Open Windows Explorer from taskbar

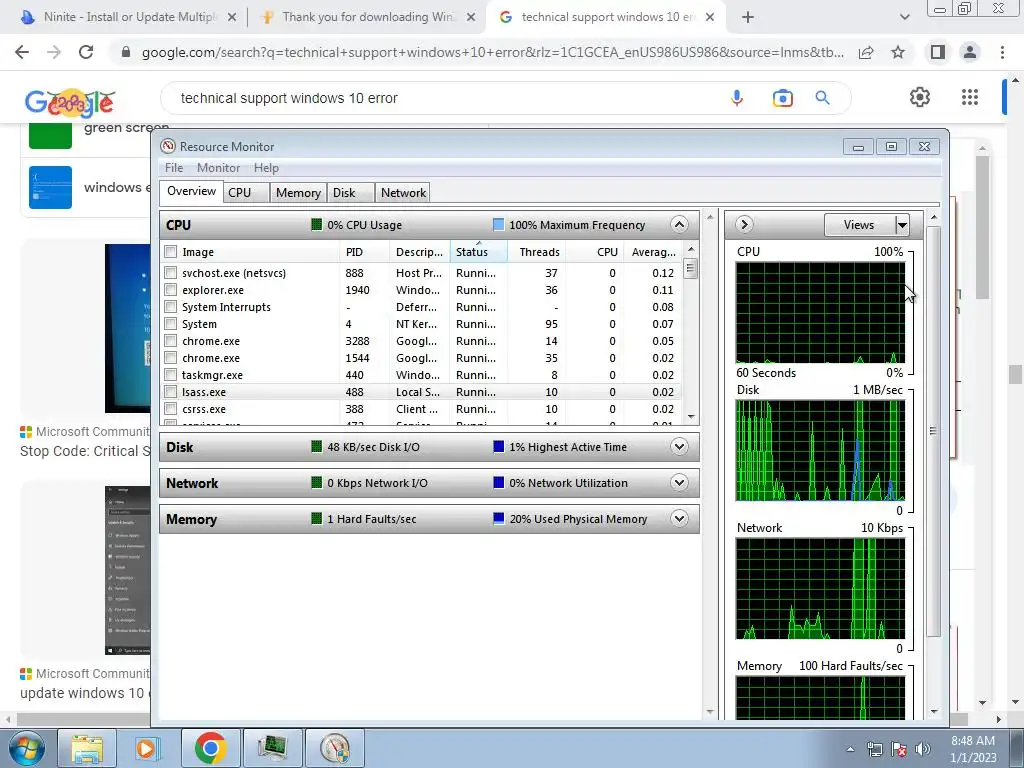(88, 748)
